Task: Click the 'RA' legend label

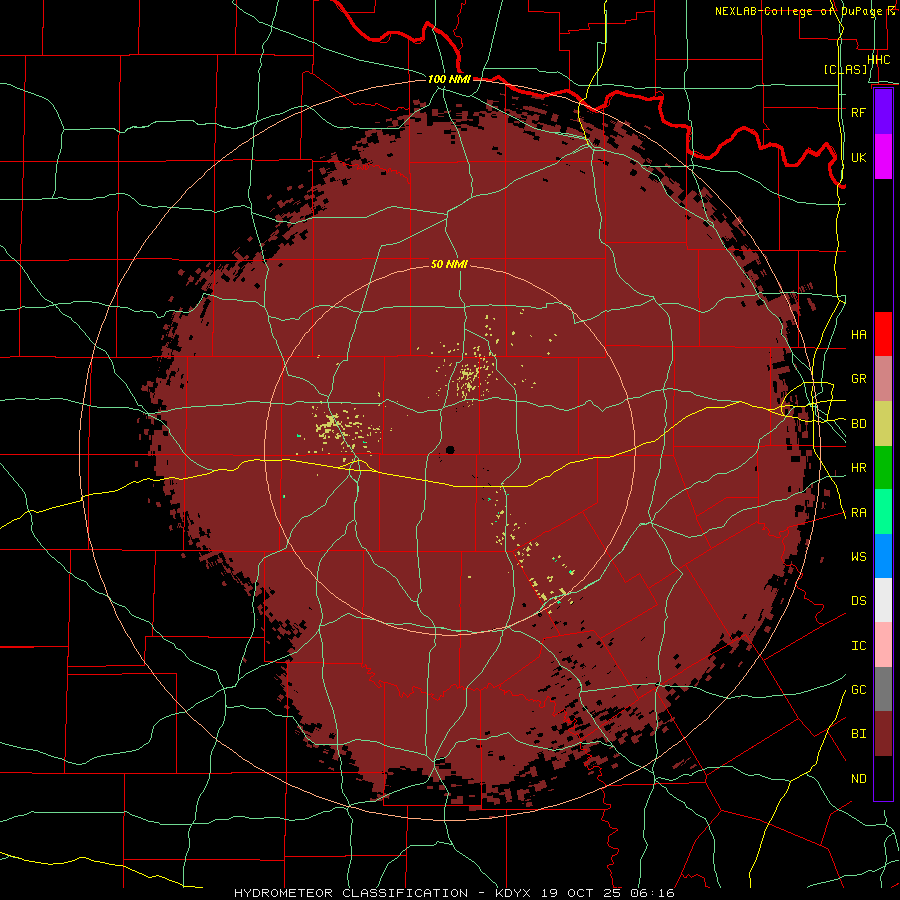Action: [x=858, y=513]
